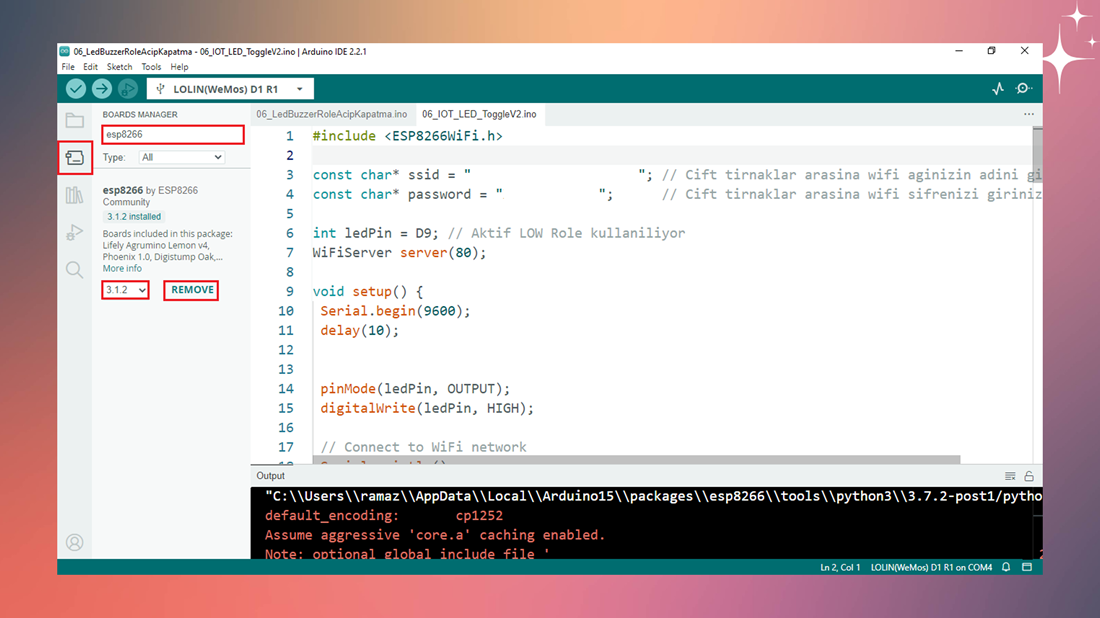
Task: Click the 'Output' panel label
Action: click(x=270, y=476)
